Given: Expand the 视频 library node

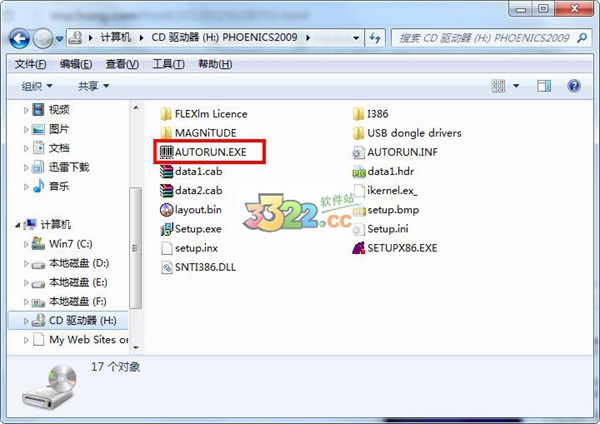Looking at the screenshot, I should pyautogui.click(x=26, y=110).
